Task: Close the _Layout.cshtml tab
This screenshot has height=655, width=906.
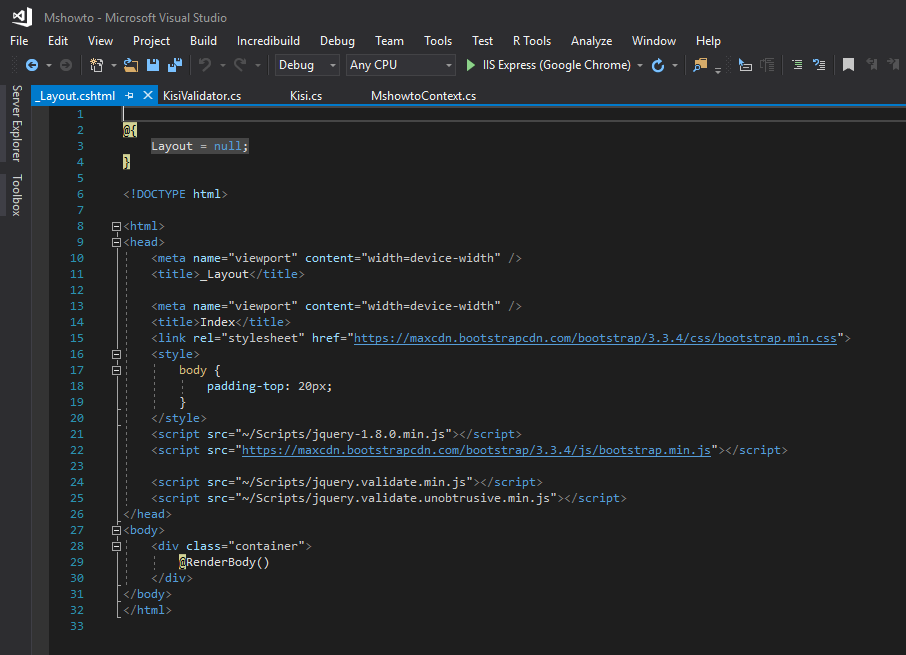Action: tap(148, 95)
